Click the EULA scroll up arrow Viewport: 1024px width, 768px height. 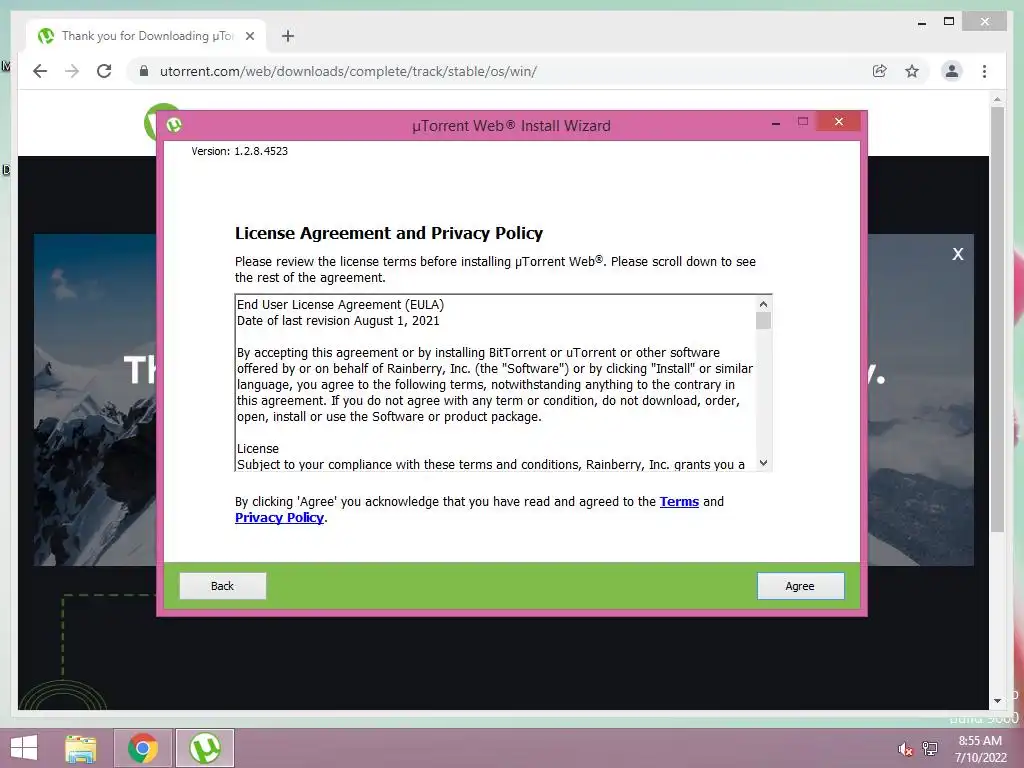(x=763, y=304)
